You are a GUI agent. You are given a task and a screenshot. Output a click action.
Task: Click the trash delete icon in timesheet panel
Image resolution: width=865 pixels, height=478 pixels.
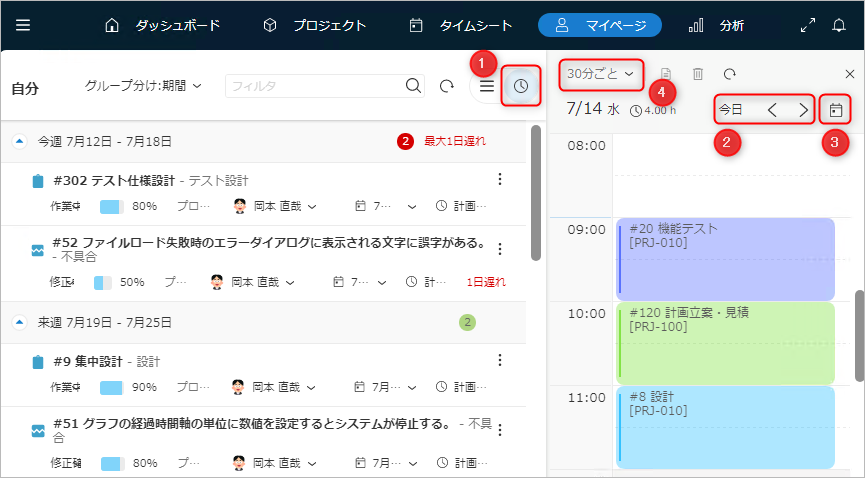coord(698,74)
